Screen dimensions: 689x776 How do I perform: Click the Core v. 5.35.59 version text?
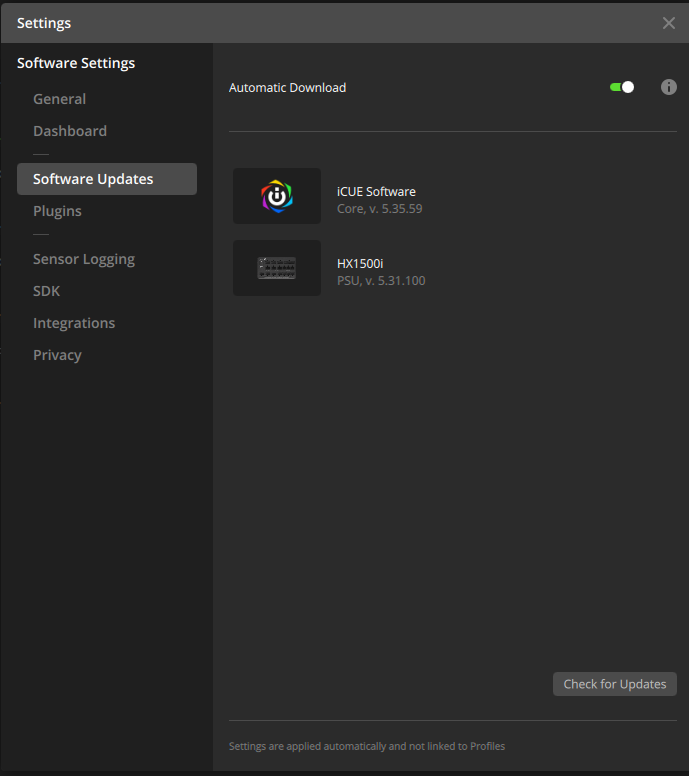click(380, 208)
